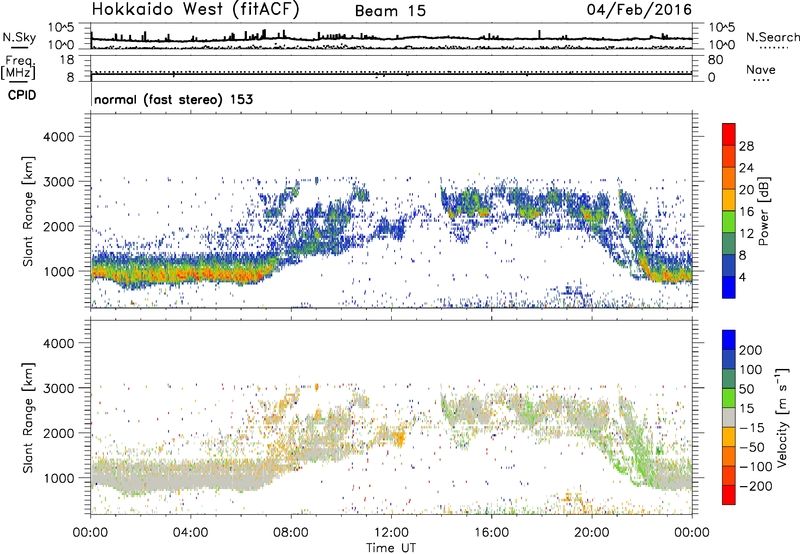The width and height of the screenshot is (800, 554).
Task: Click the date '04/Feb/2016'
Action: point(639,10)
